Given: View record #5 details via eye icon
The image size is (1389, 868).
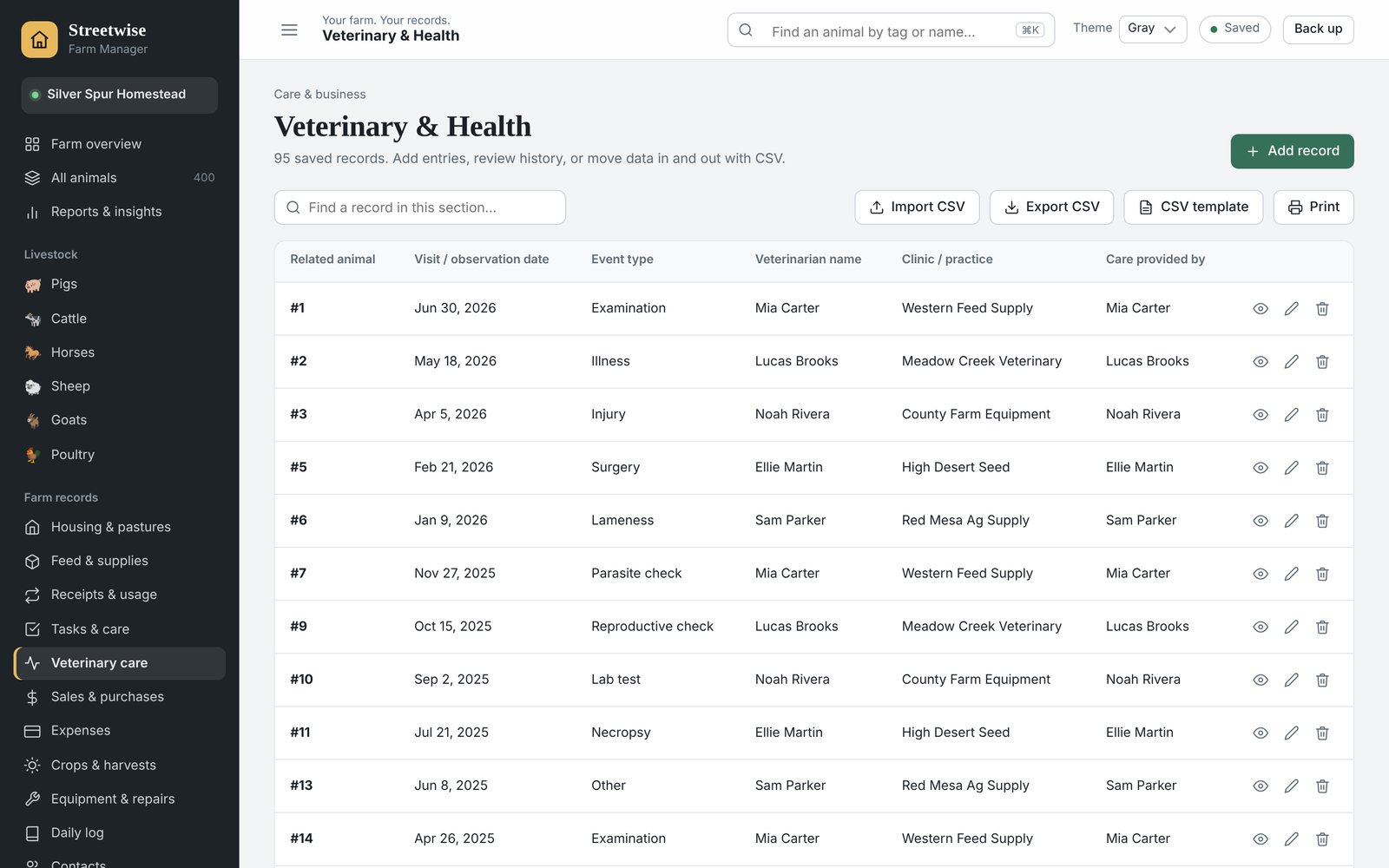Looking at the screenshot, I should 1261,467.
